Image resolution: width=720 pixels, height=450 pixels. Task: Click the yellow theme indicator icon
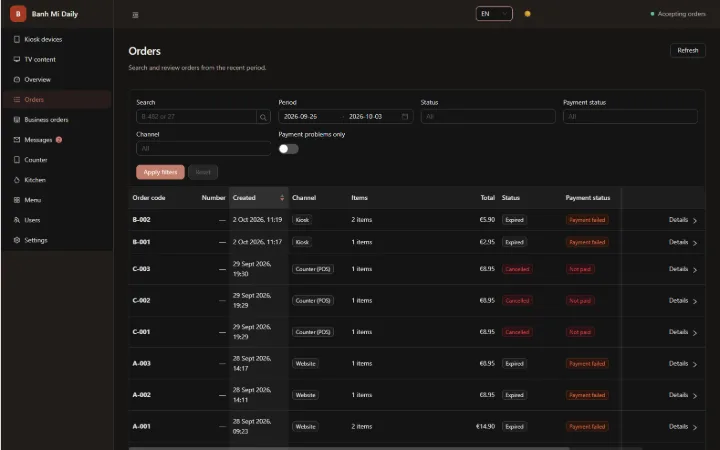[x=528, y=14]
